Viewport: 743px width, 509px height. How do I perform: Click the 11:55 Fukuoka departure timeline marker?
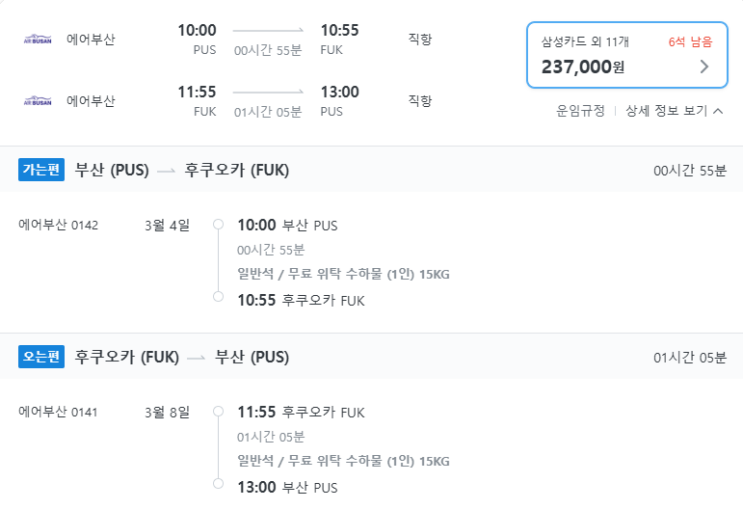pyautogui.click(x=218, y=411)
